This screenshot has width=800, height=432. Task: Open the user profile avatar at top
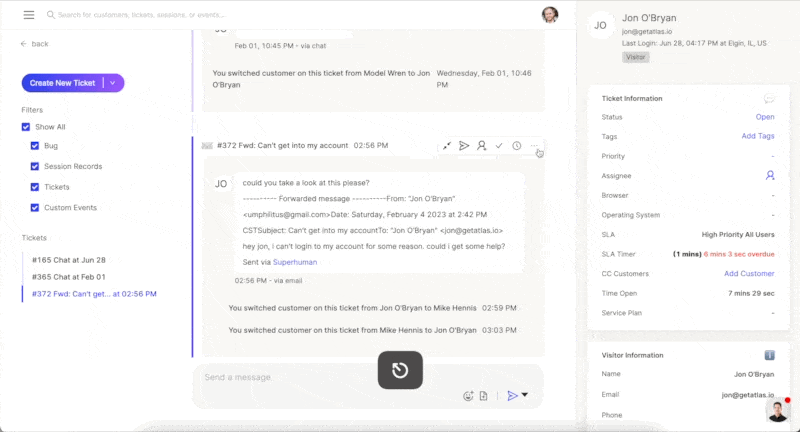pyautogui.click(x=549, y=14)
